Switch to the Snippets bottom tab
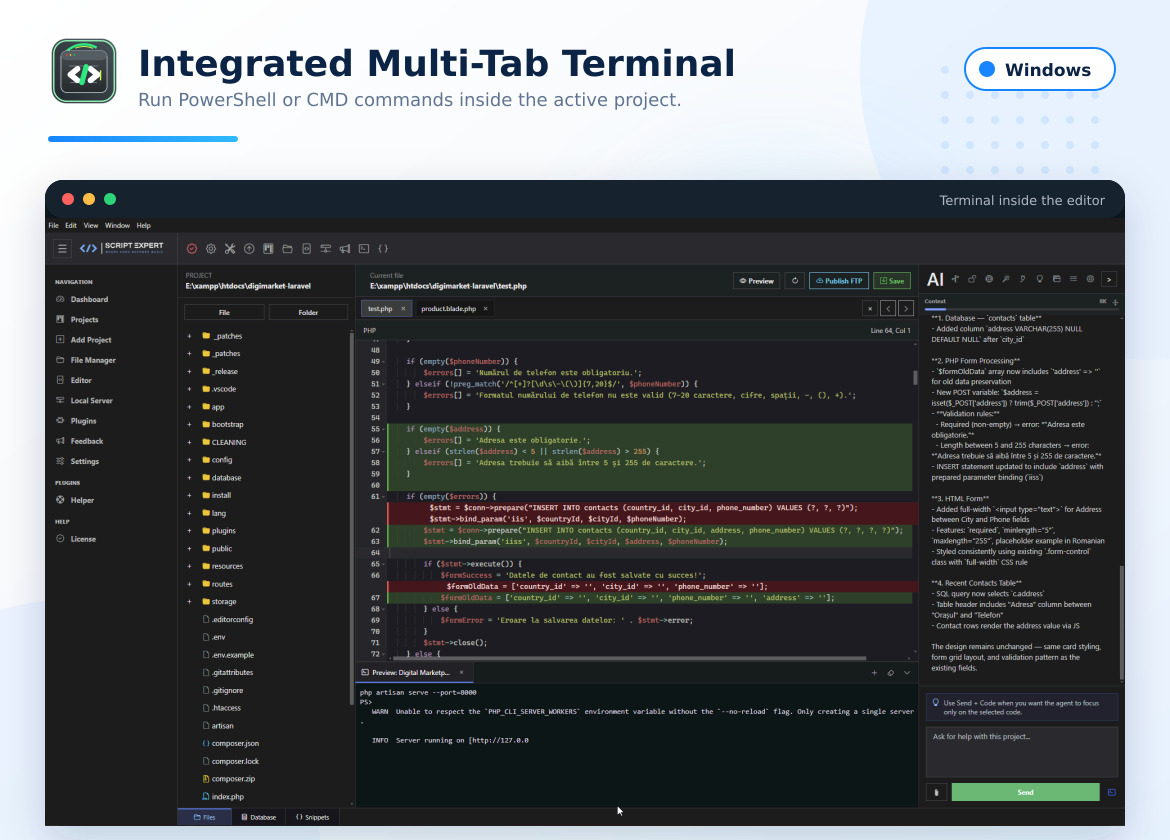The width and height of the screenshot is (1170, 840). tap(313, 818)
